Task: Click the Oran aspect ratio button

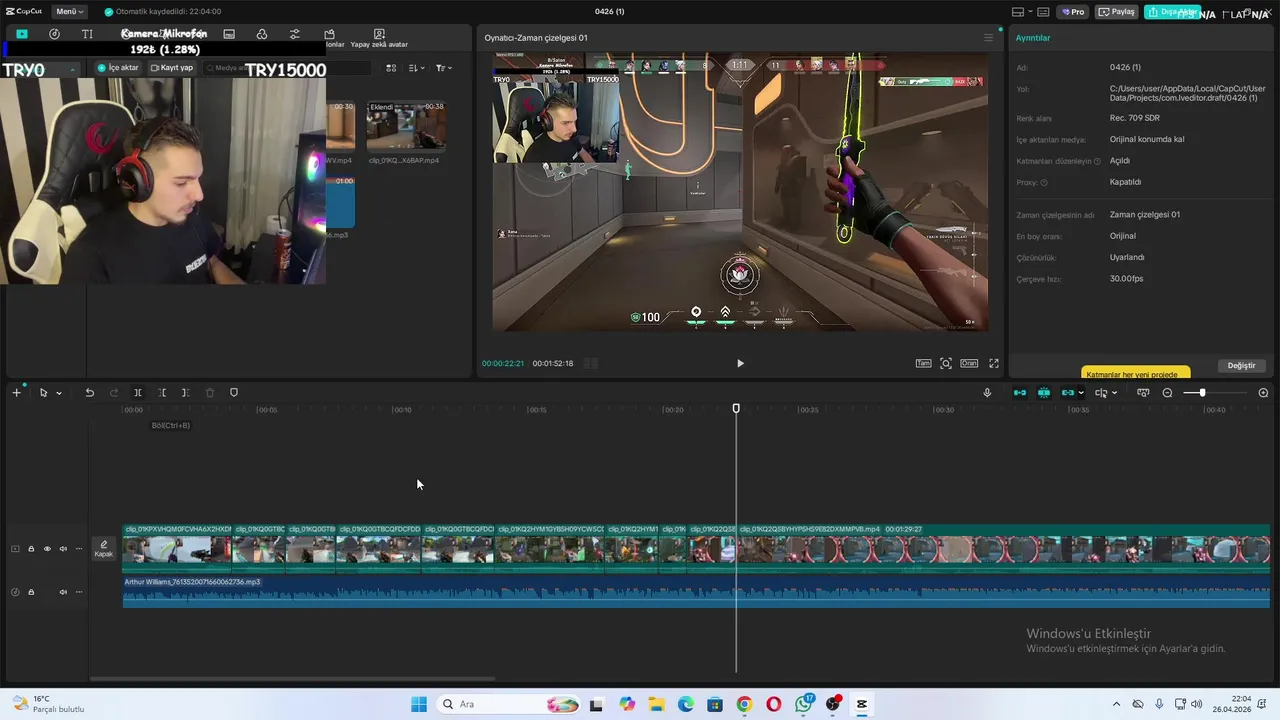Action: [969, 363]
